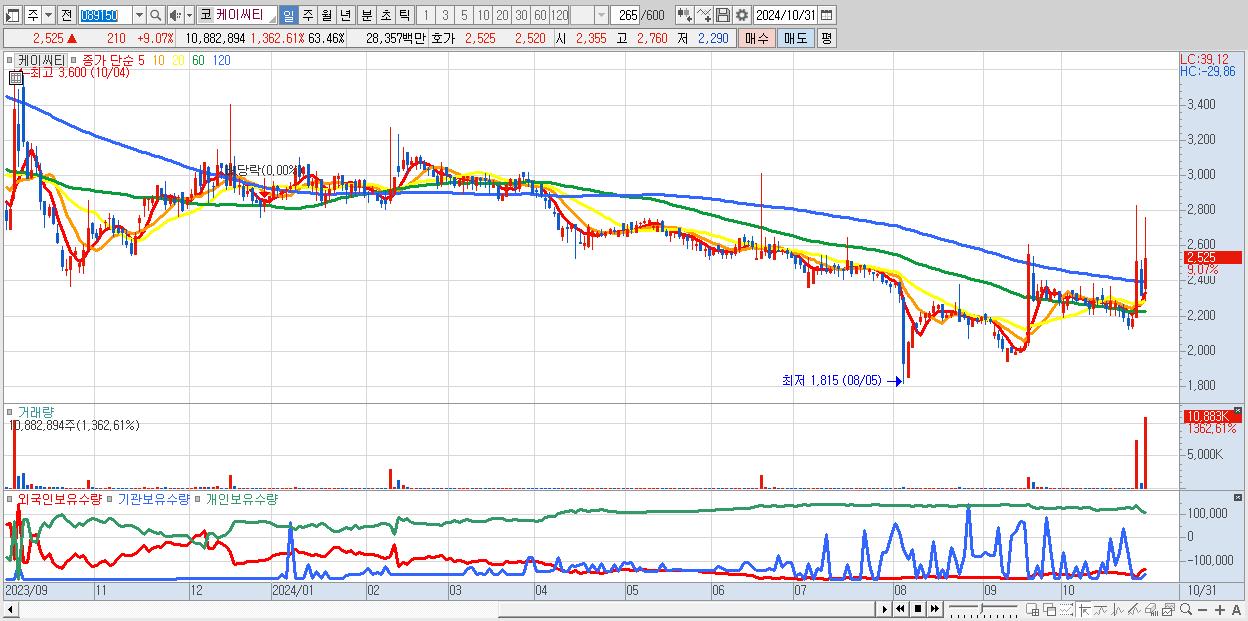1248x621 pixels.
Task: Click the 매도 sell button
Action: [x=795, y=38]
